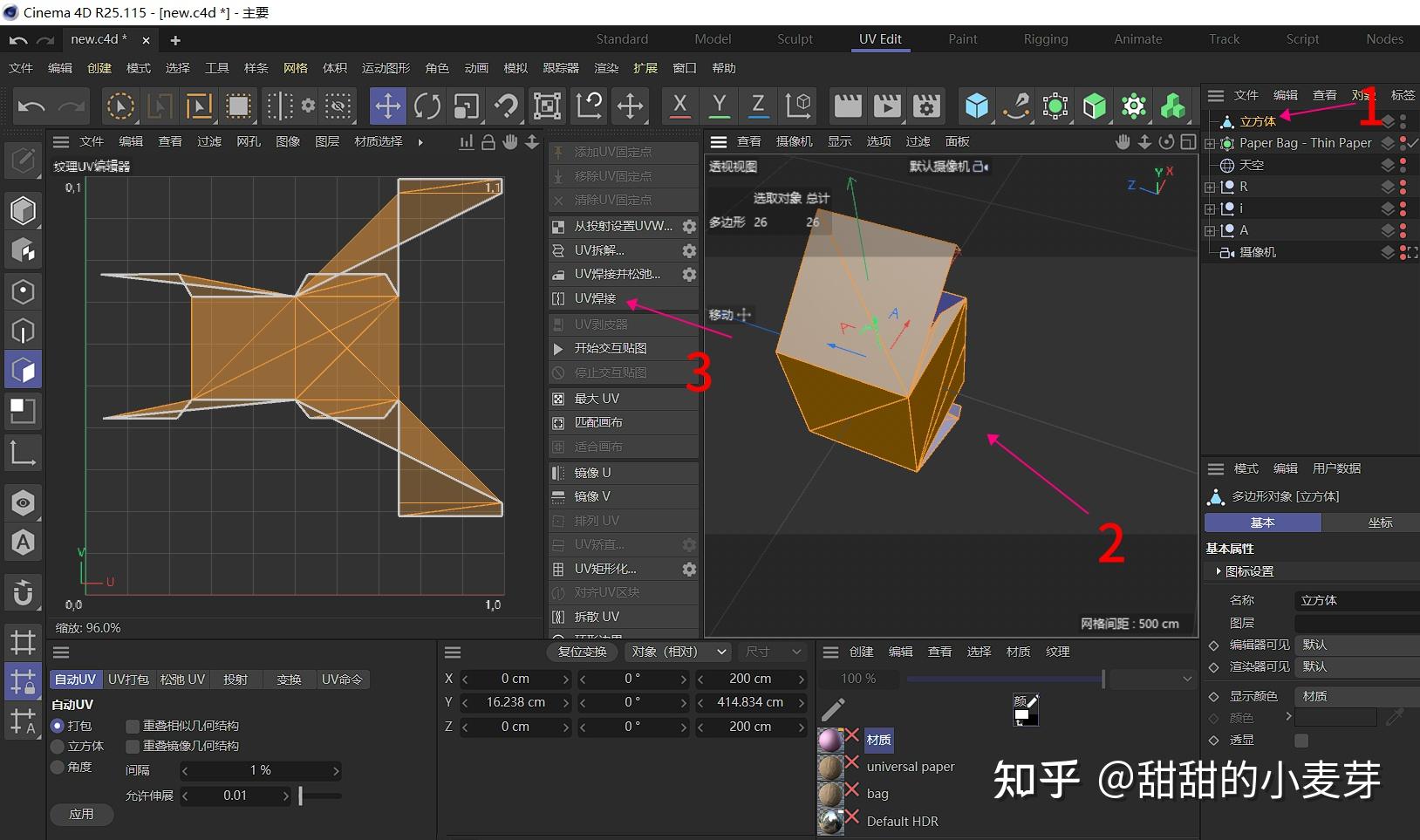Screen dimensions: 1420x840
Task: Enable the Snapping magnet tool
Action: click(506, 106)
